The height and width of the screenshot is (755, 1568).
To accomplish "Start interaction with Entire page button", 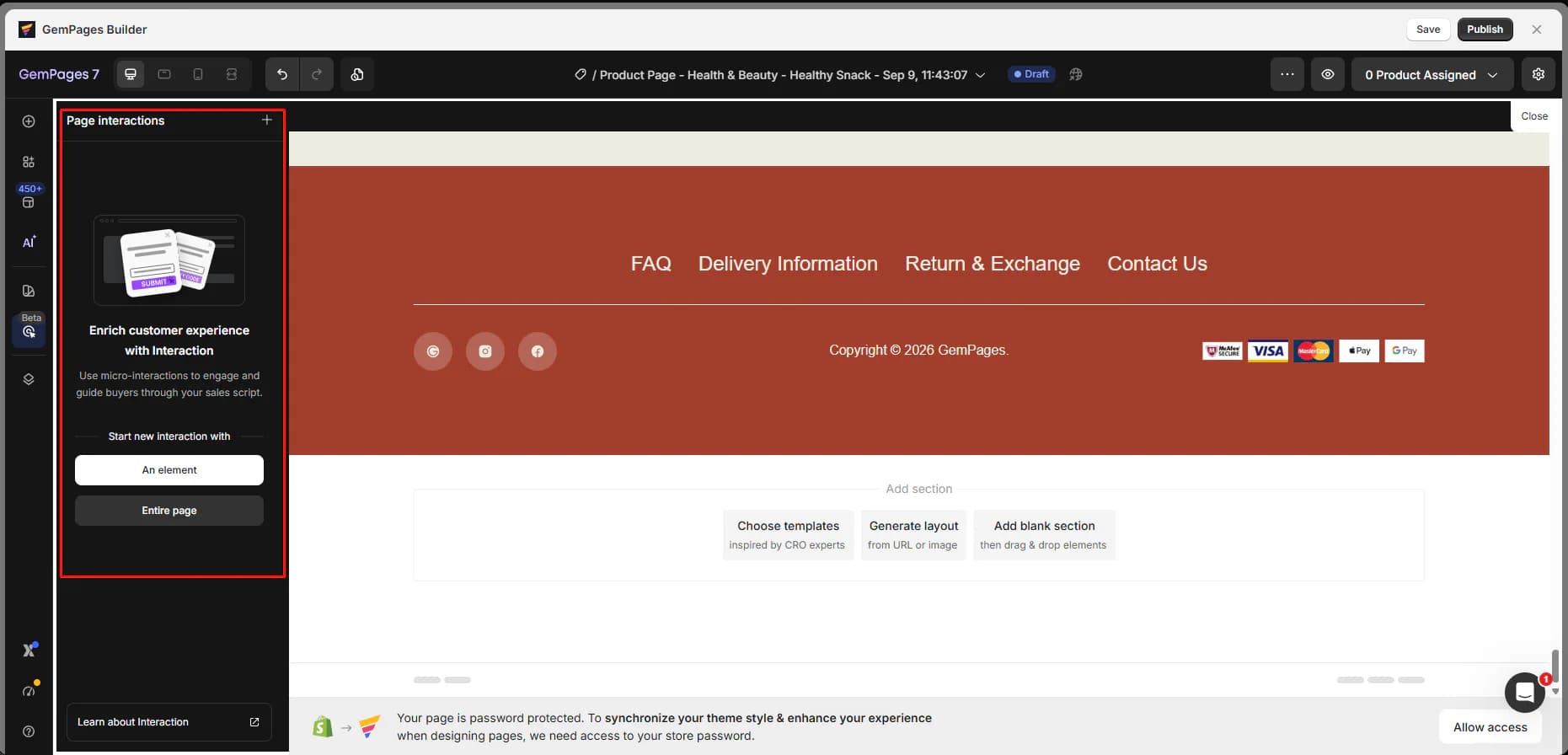I will coord(169,511).
